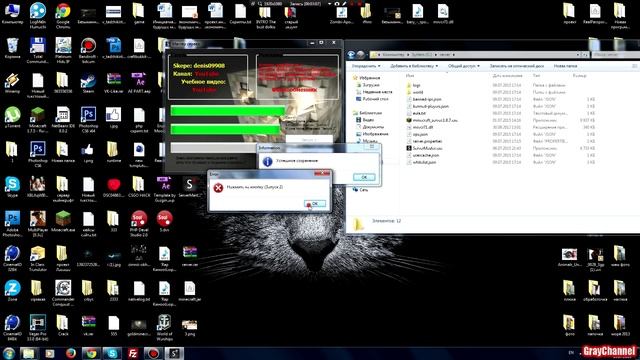Click the Explorer back navigation arrow
The height and width of the screenshot is (360, 640).
point(351,54)
